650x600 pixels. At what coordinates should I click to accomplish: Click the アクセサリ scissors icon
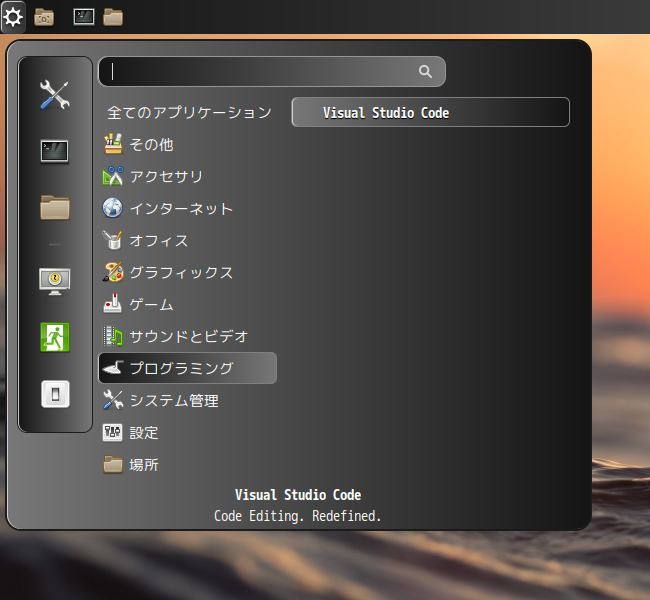click(113, 176)
